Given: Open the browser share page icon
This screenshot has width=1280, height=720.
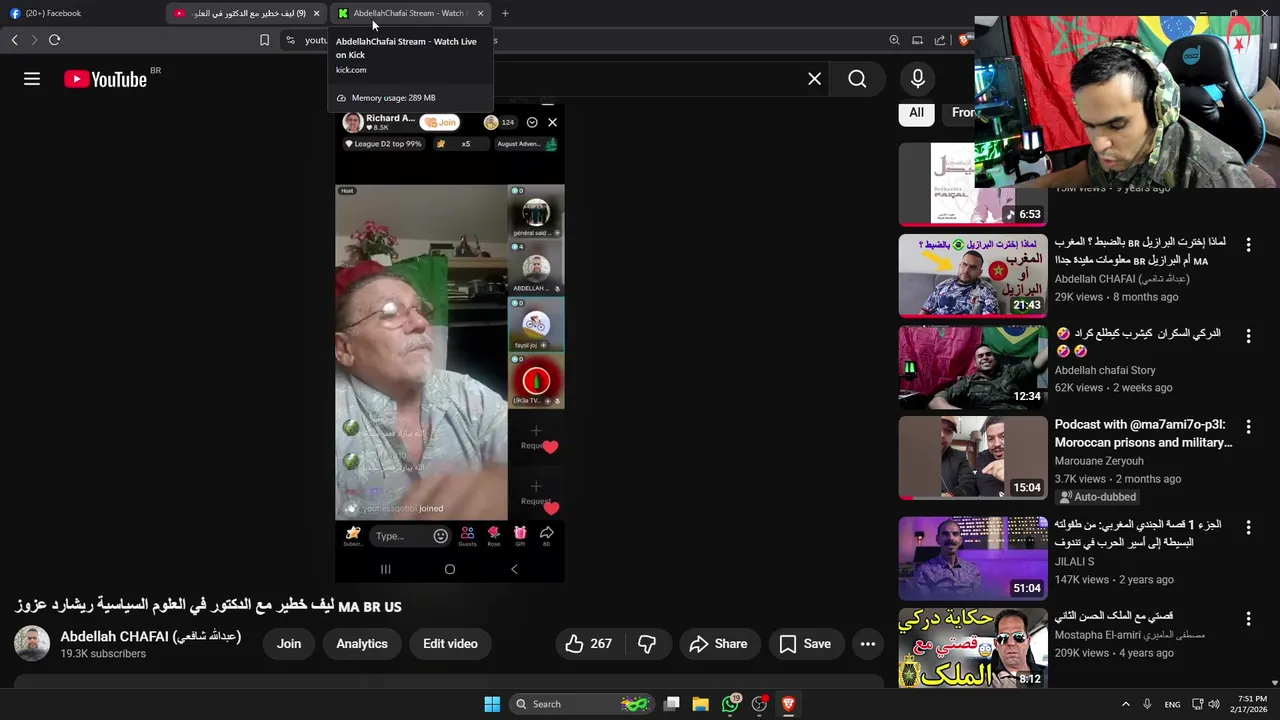Looking at the screenshot, I should (x=940, y=40).
